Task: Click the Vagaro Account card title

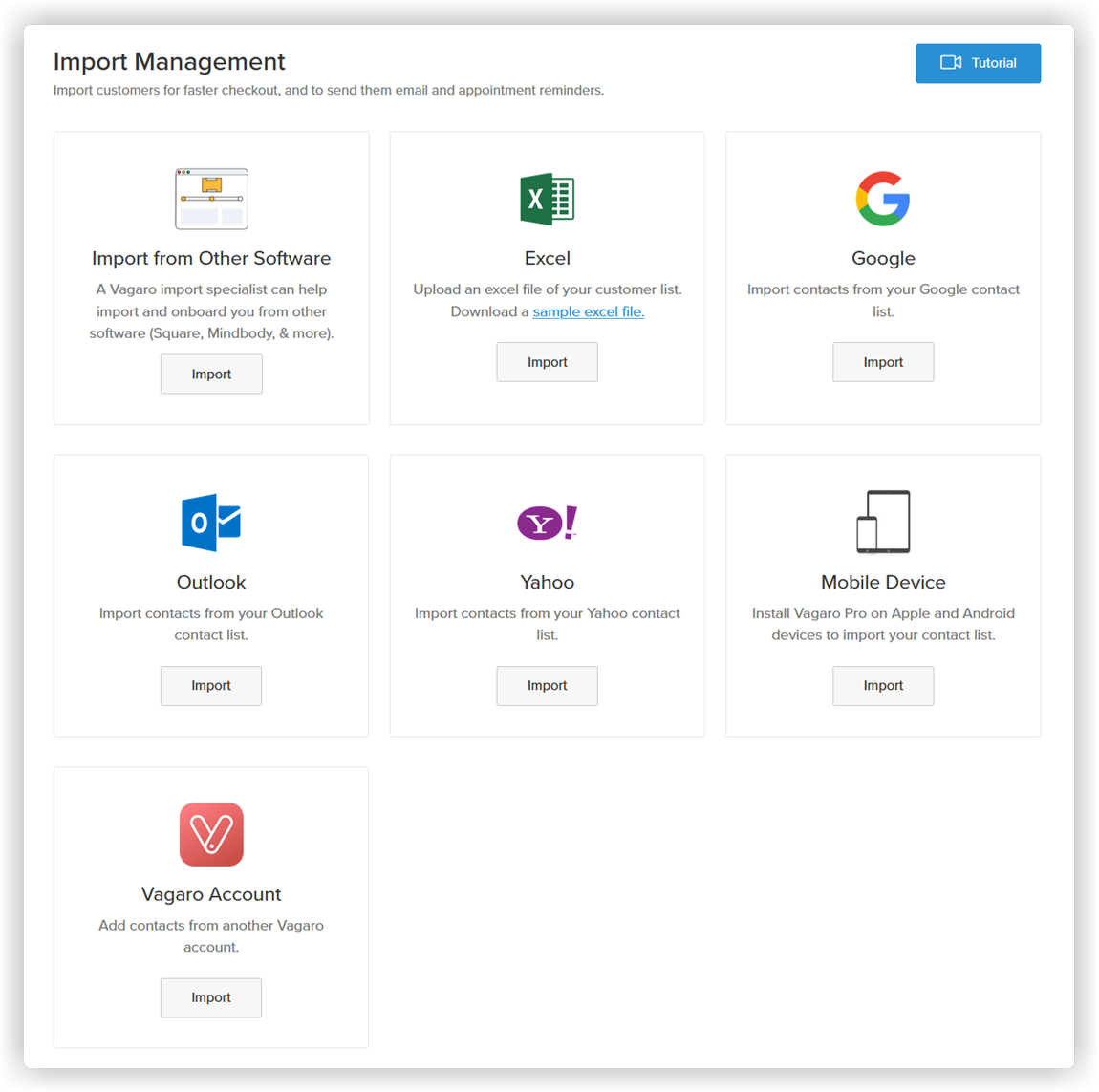Action: click(211, 894)
